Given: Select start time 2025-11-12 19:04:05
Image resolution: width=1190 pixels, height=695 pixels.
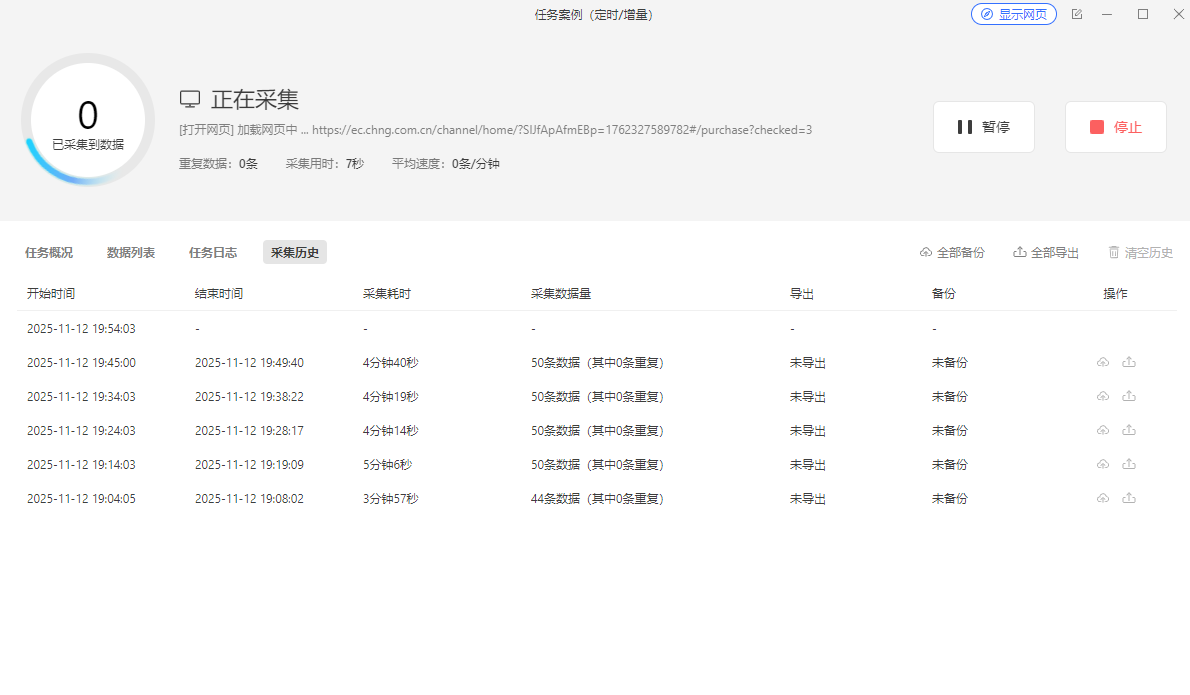Looking at the screenshot, I should (81, 499).
